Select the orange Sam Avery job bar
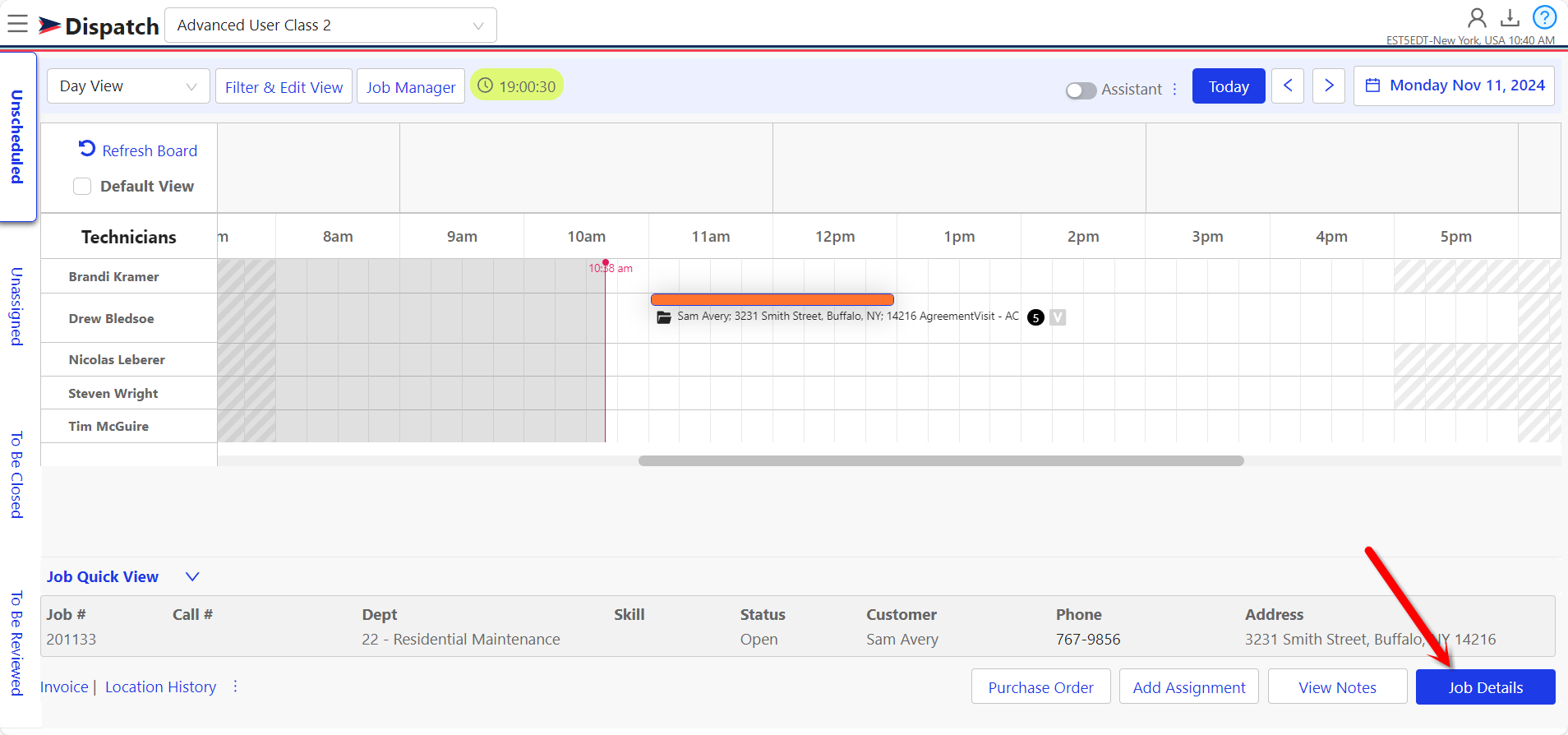The image size is (1568, 735). coord(772,299)
